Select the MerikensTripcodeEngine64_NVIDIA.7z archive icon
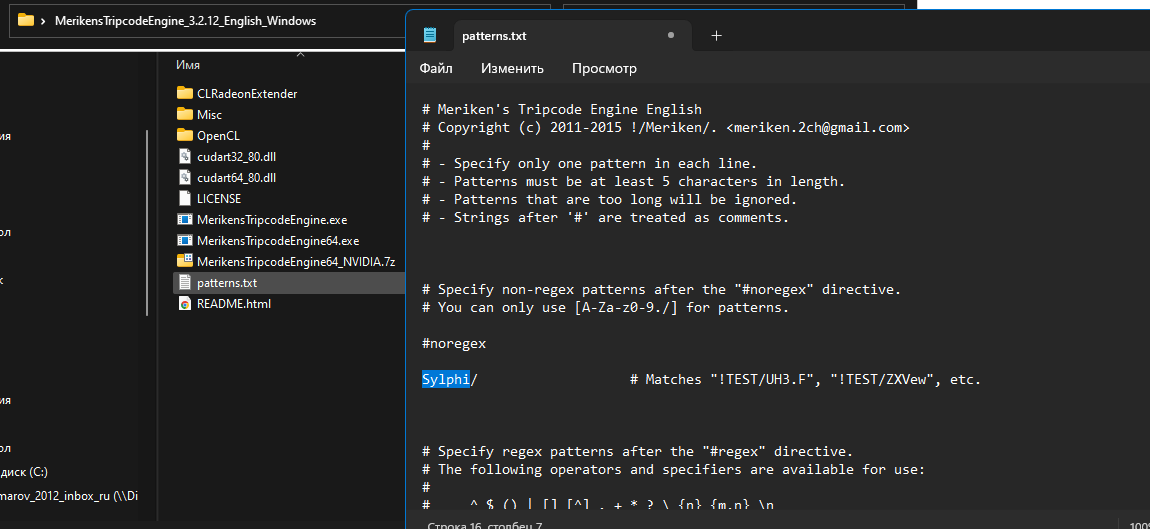The image size is (1150, 529). click(x=184, y=261)
